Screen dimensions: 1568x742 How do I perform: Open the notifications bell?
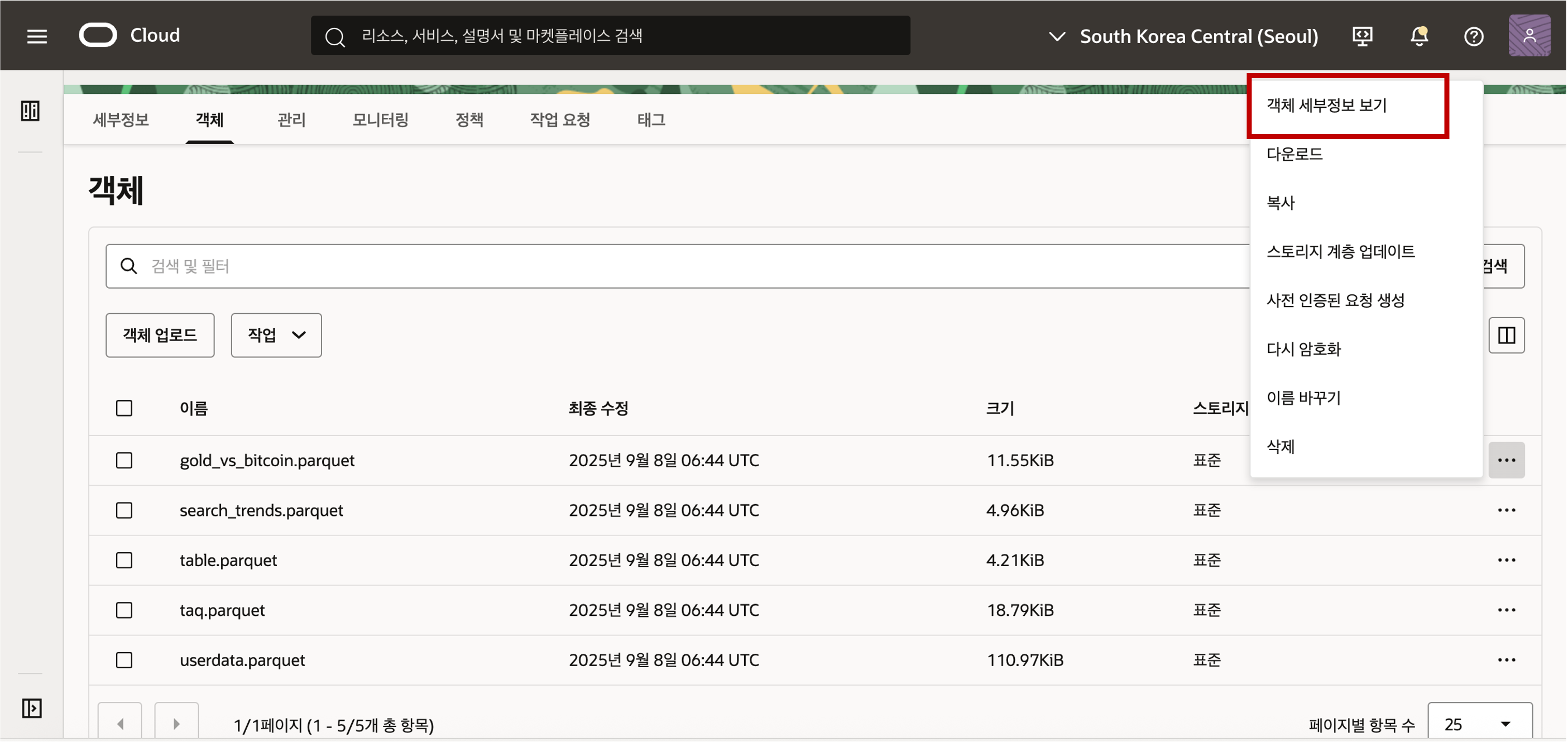click(1419, 36)
